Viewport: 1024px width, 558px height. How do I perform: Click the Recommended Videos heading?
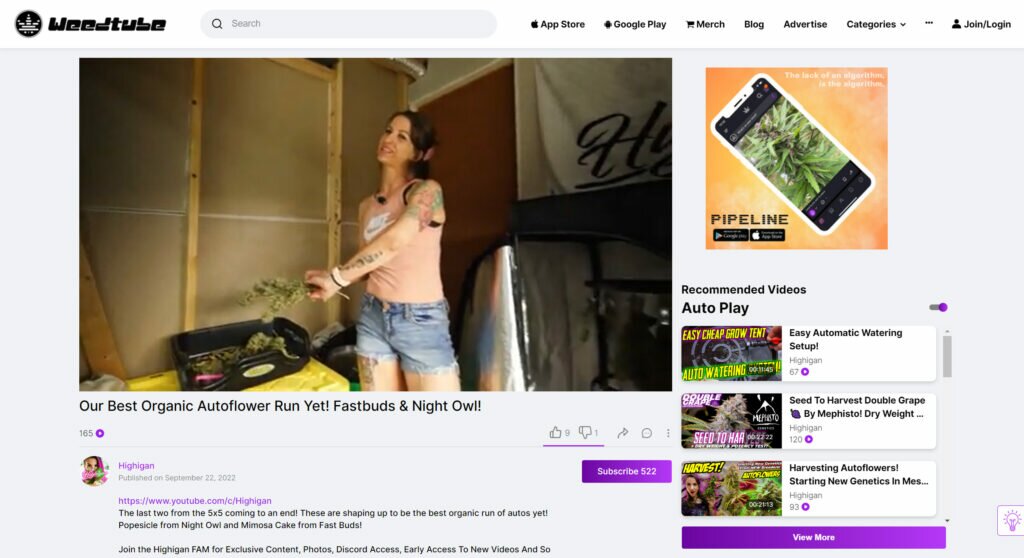click(743, 289)
